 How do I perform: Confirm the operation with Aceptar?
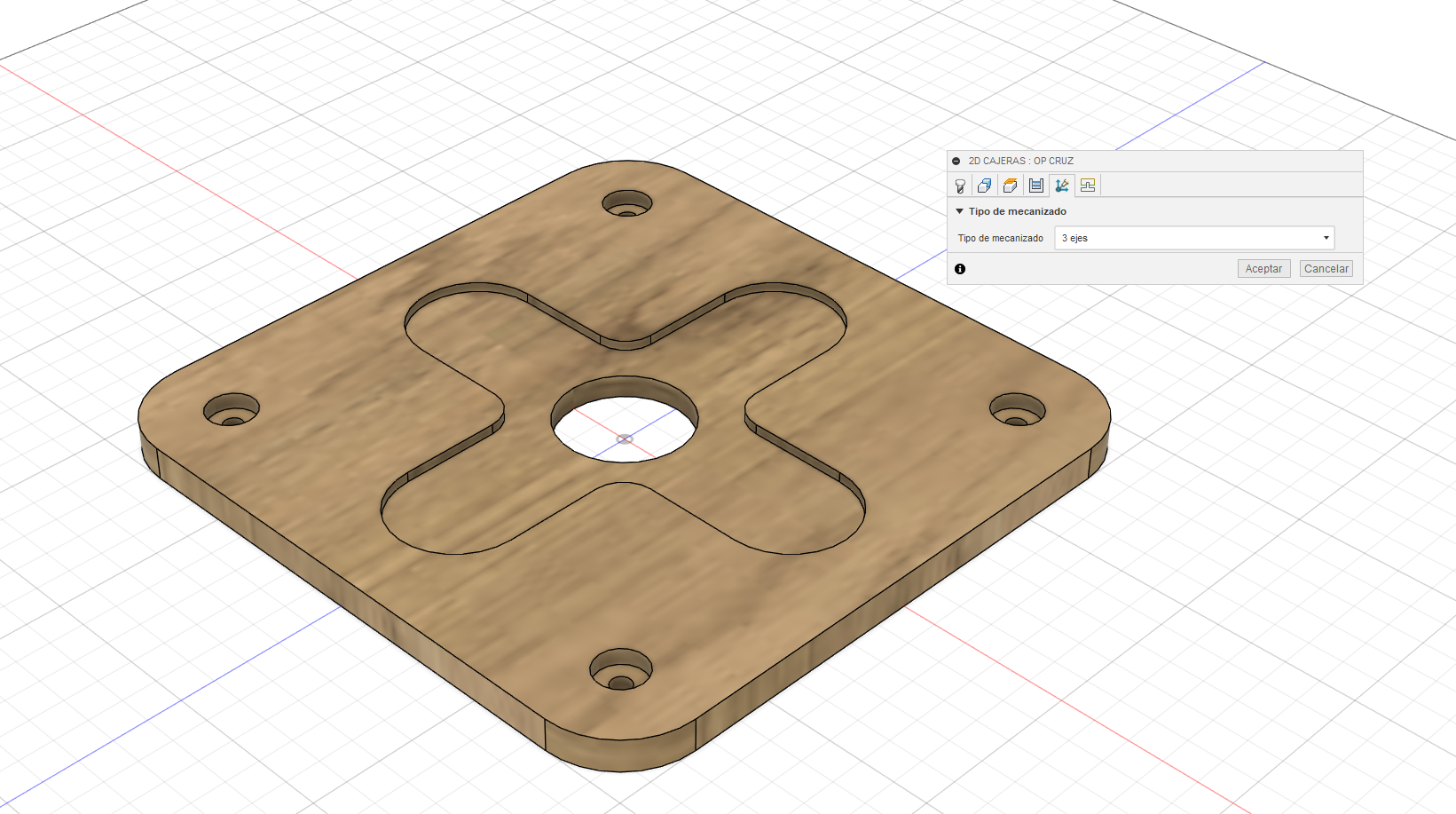(x=1263, y=269)
